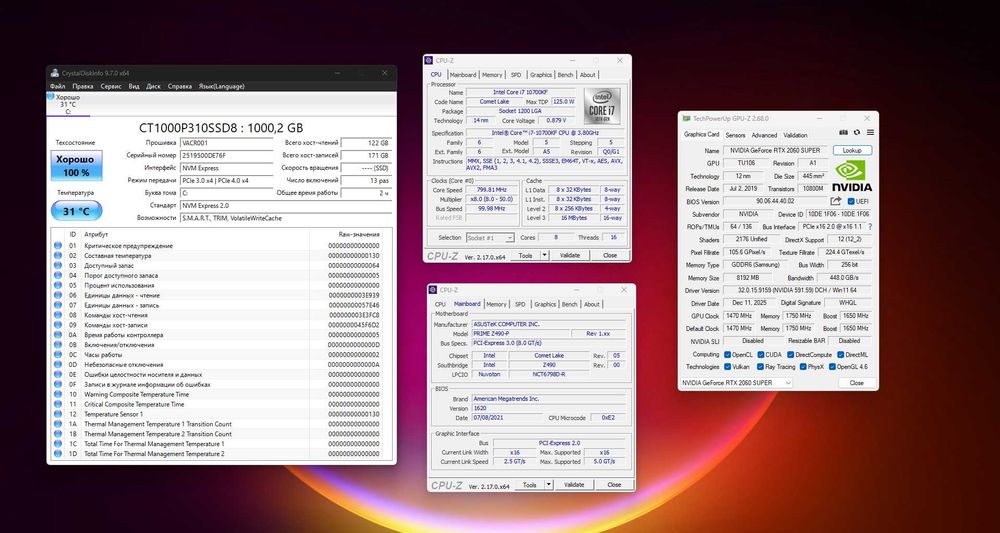Open the Socket #1 selection dropdown in CPU-Z

click(x=490, y=238)
